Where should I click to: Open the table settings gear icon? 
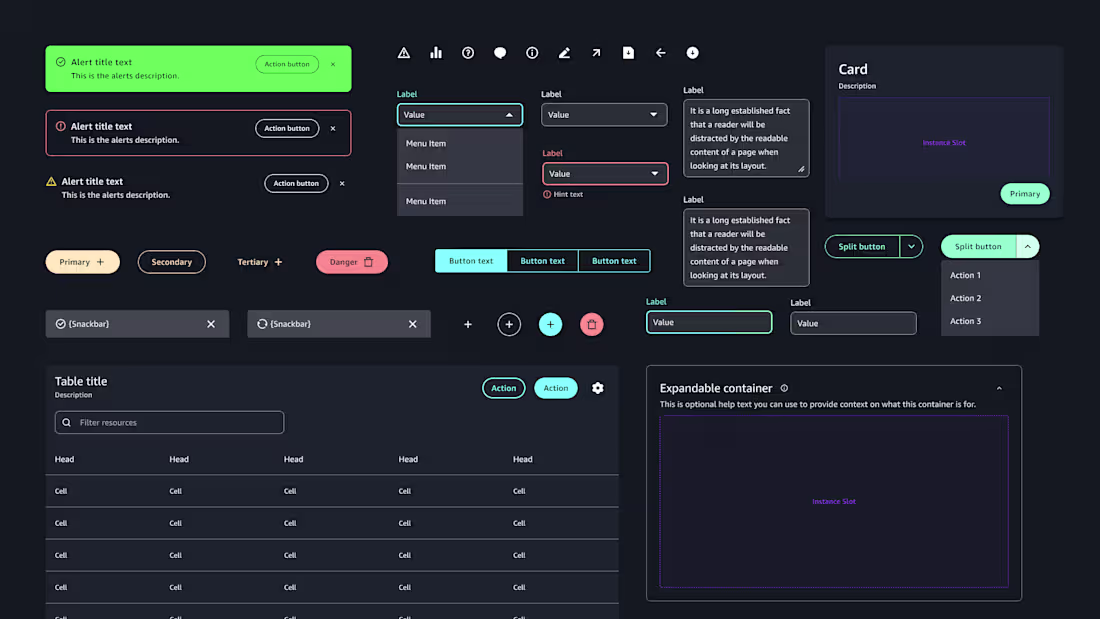coord(597,388)
